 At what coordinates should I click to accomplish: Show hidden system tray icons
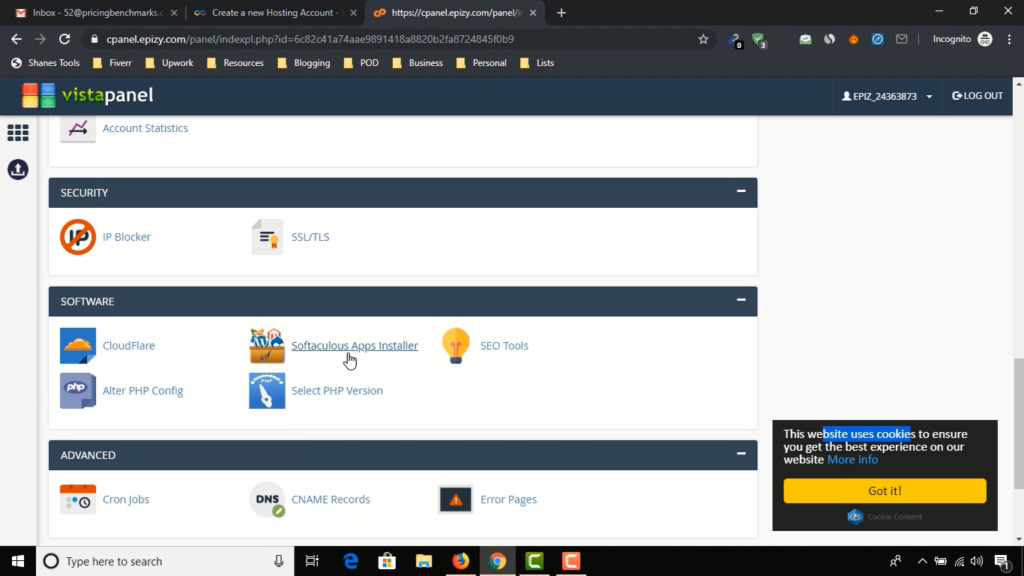click(922, 561)
